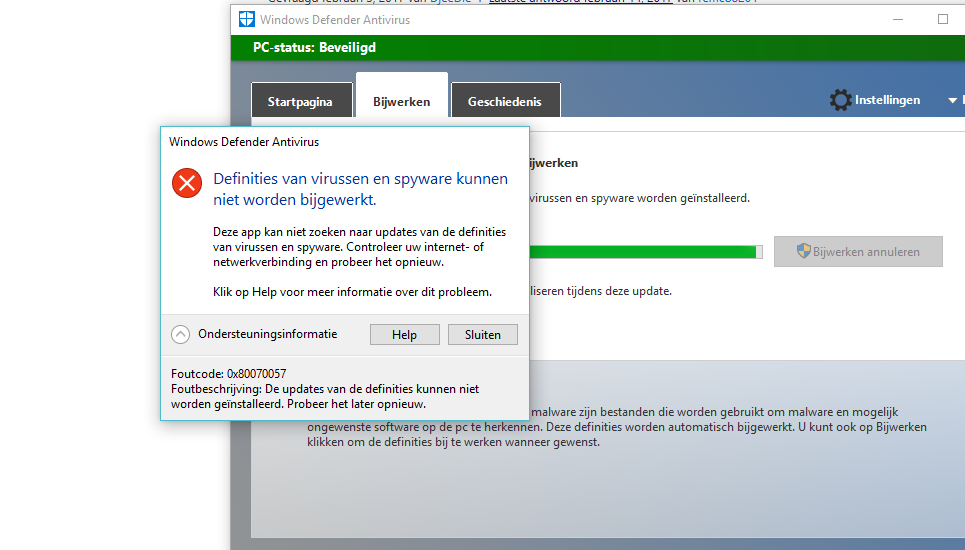
Task: Click the blue error heading 'Definities van virussen'
Action: point(361,189)
